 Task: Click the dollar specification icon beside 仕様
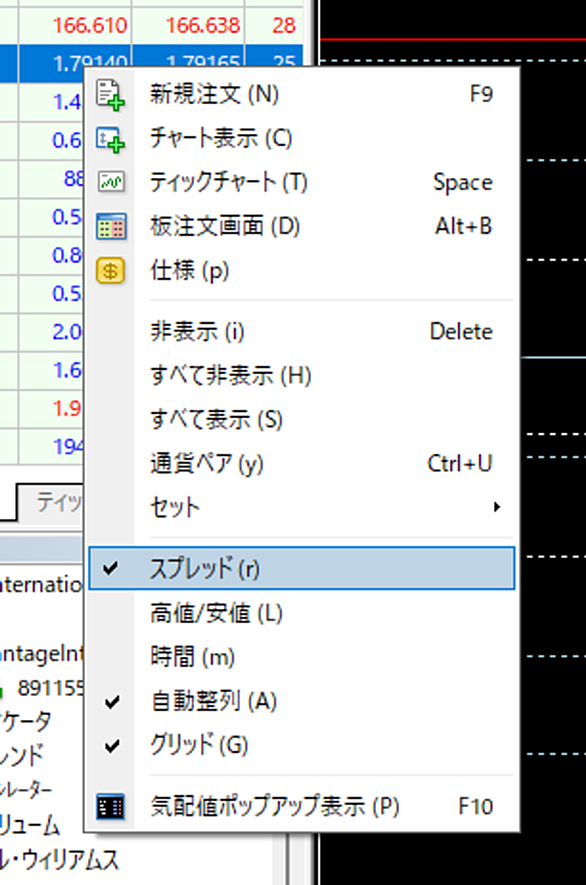click(111, 271)
